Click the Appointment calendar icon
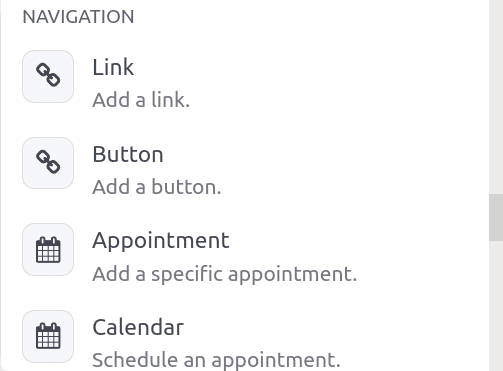This screenshot has width=503, height=371. [x=48, y=250]
